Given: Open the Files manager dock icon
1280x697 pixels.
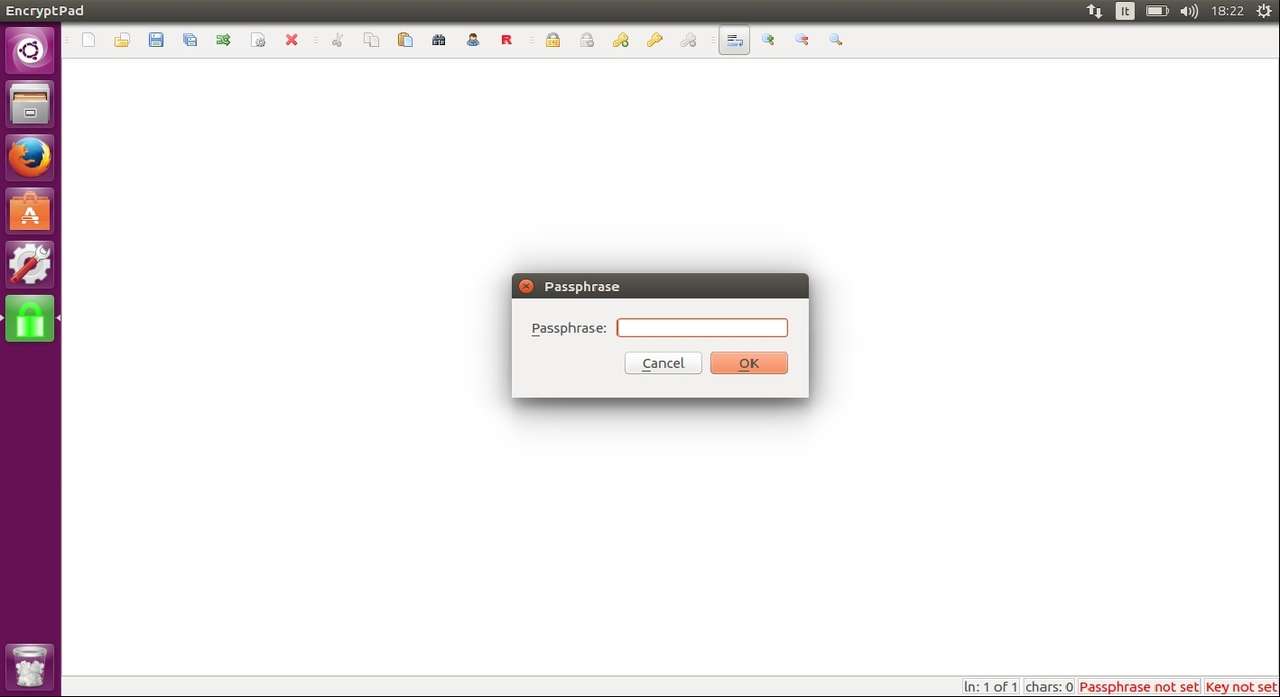Looking at the screenshot, I should pos(30,104).
